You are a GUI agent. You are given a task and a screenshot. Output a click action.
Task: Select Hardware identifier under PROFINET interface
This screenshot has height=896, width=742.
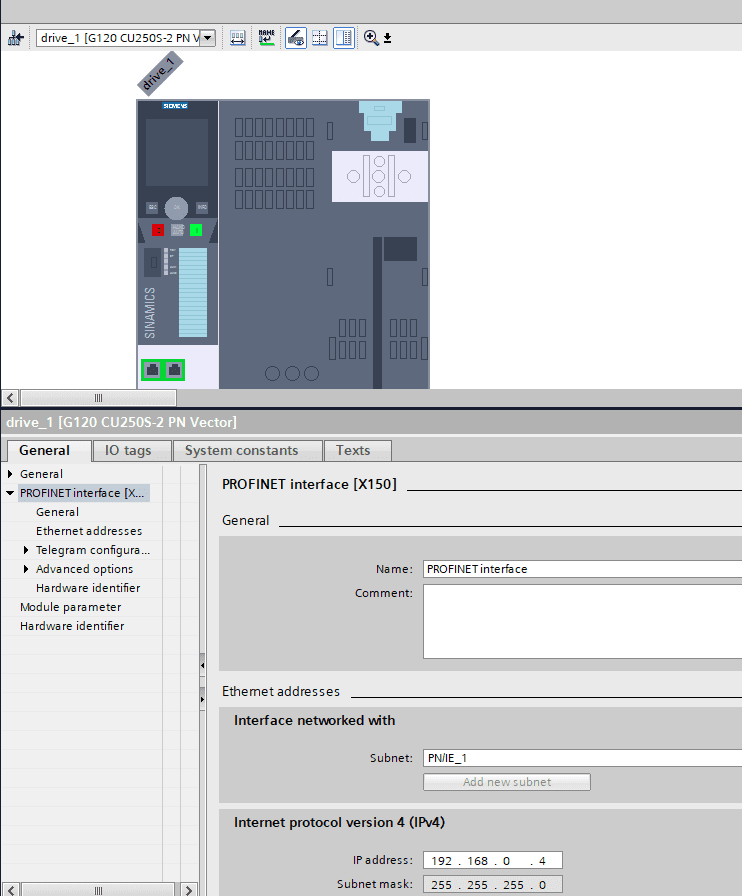(87, 588)
